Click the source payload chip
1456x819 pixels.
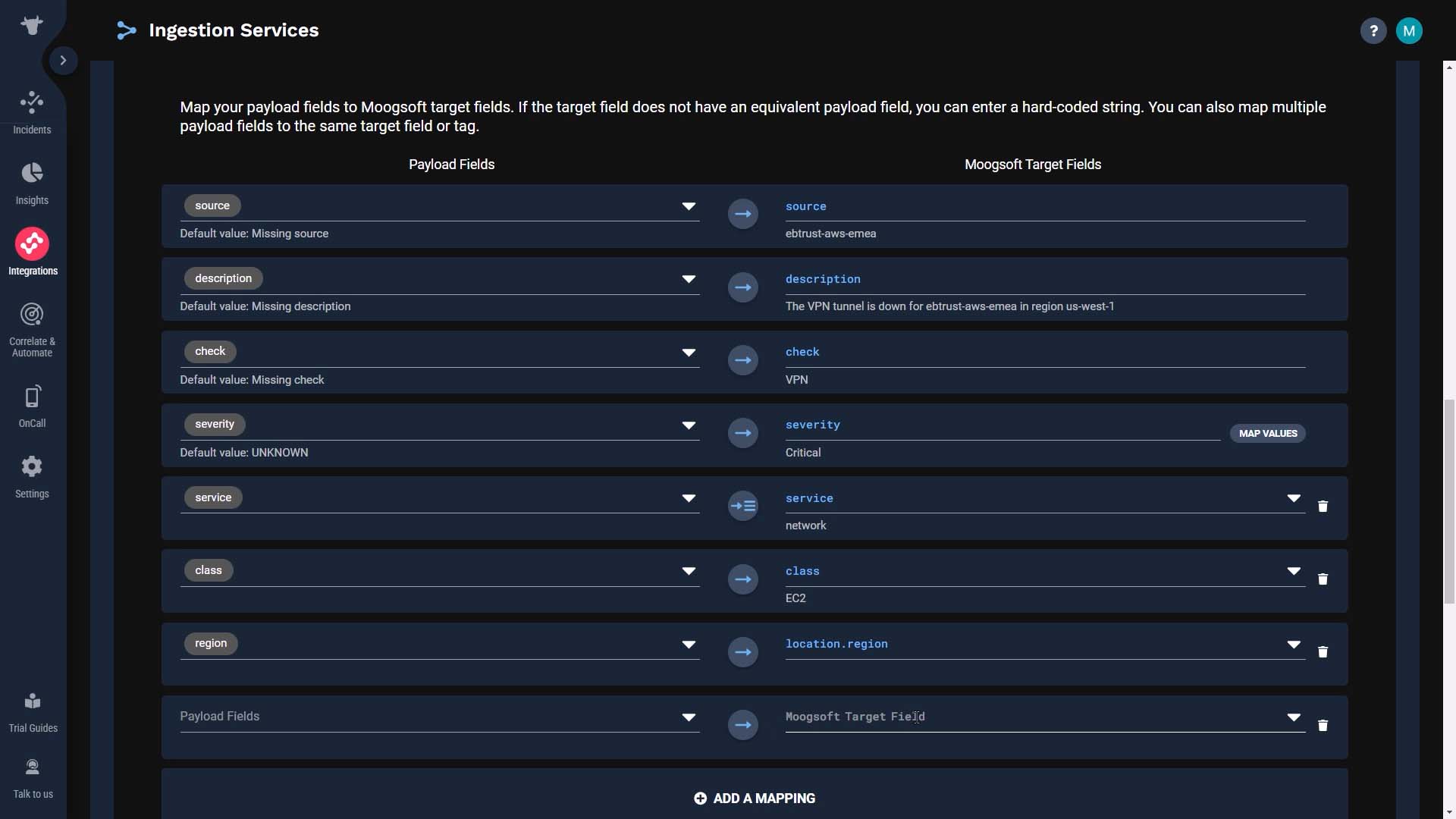tap(212, 206)
